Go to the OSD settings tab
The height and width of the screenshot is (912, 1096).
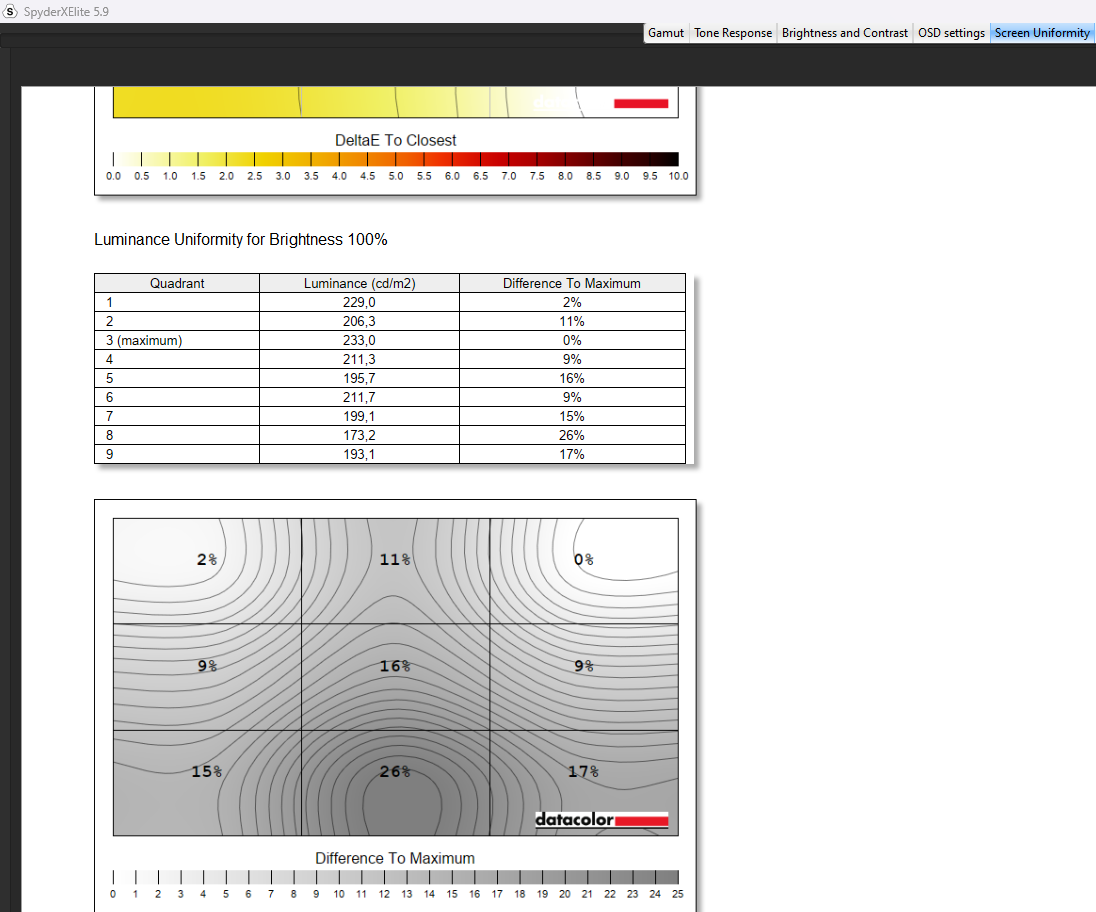tap(951, 33)
